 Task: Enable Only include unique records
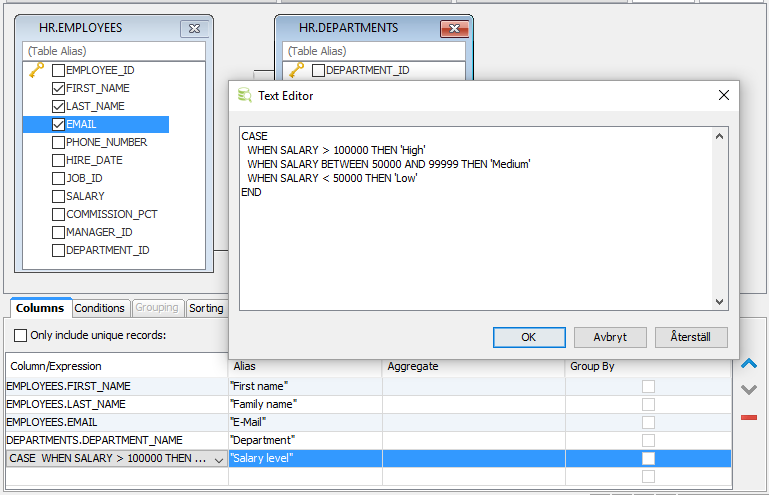[x=21, y=335]
